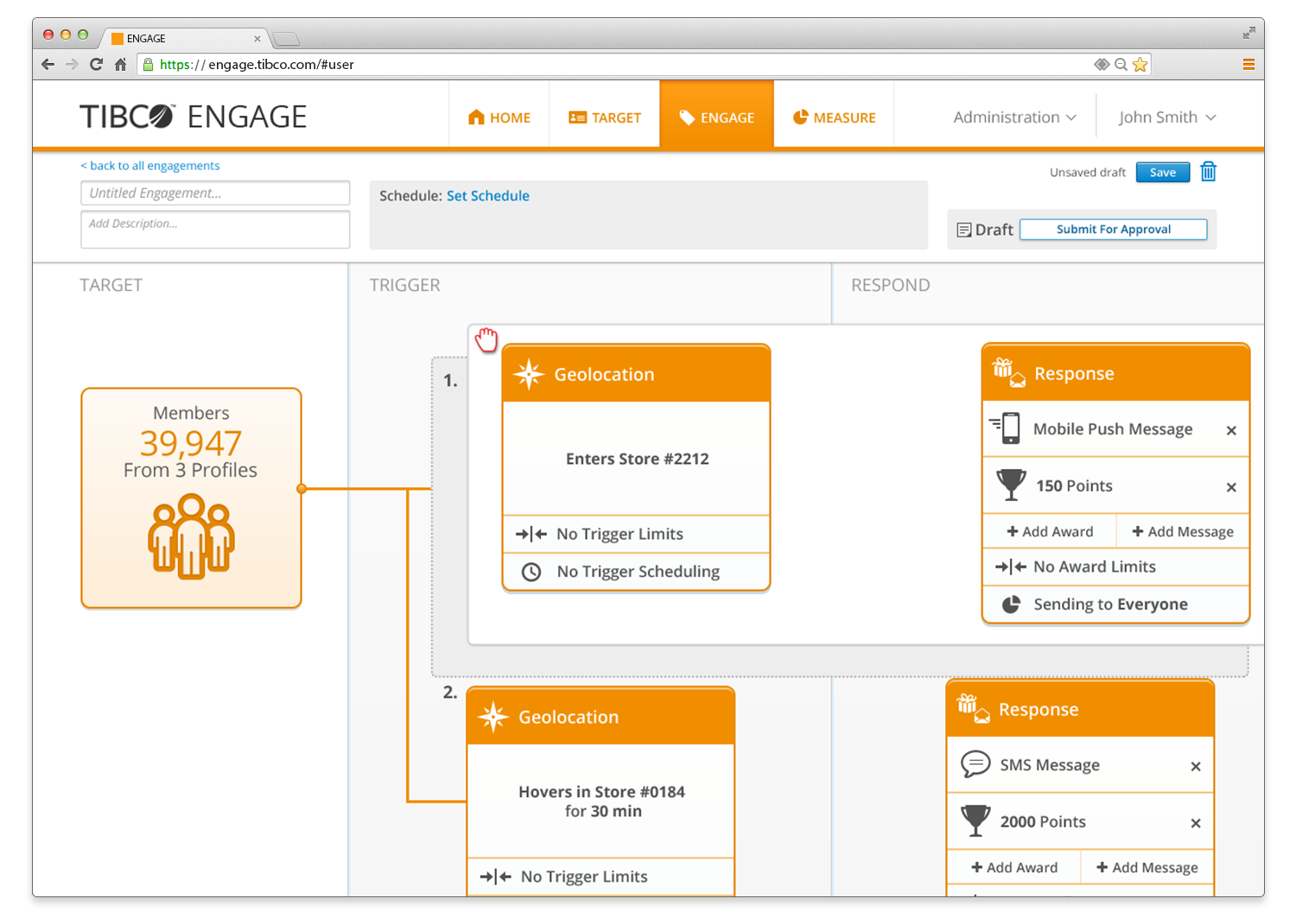This screenshot has width=1296, height=924.
Task: Click the No Award Limits row
Action: [1115, 567]
